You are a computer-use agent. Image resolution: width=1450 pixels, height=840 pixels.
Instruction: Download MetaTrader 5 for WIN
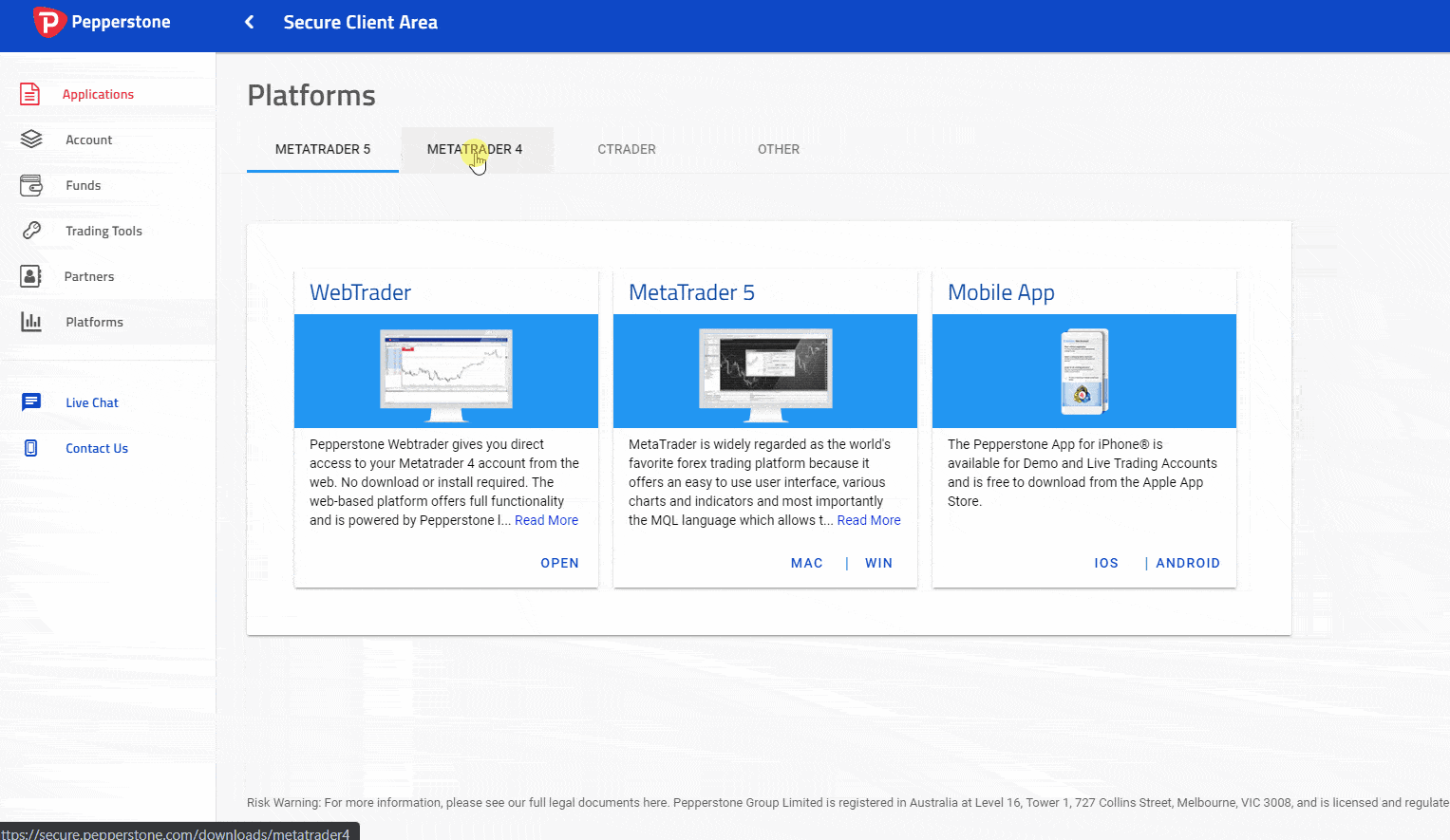click(x=878, y=563)
